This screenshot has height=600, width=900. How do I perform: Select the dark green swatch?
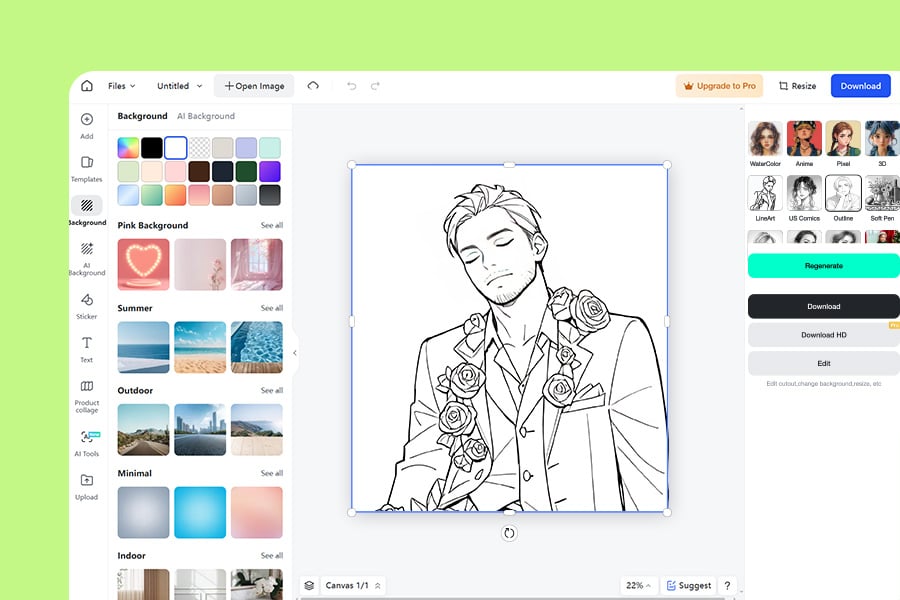click(246, 171)
